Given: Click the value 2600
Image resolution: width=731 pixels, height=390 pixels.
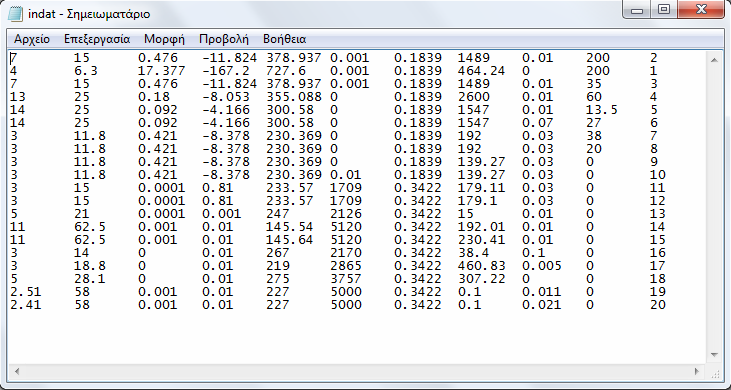Looking at the screenshot, I should (x=474, y=97).
